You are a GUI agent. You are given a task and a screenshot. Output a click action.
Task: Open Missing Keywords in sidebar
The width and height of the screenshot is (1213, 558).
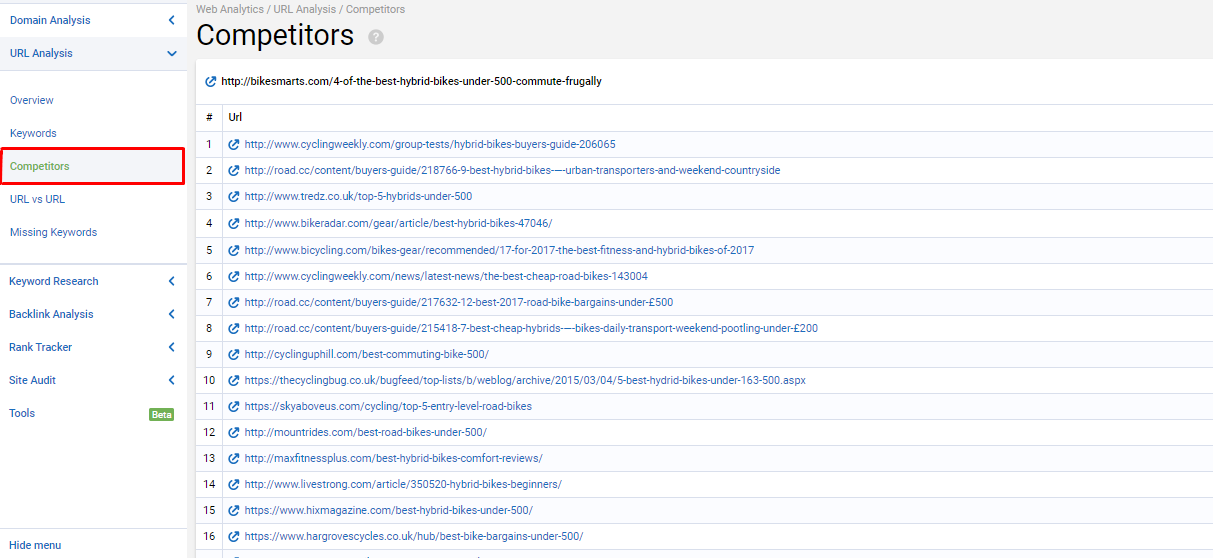[x=53, y=233]
